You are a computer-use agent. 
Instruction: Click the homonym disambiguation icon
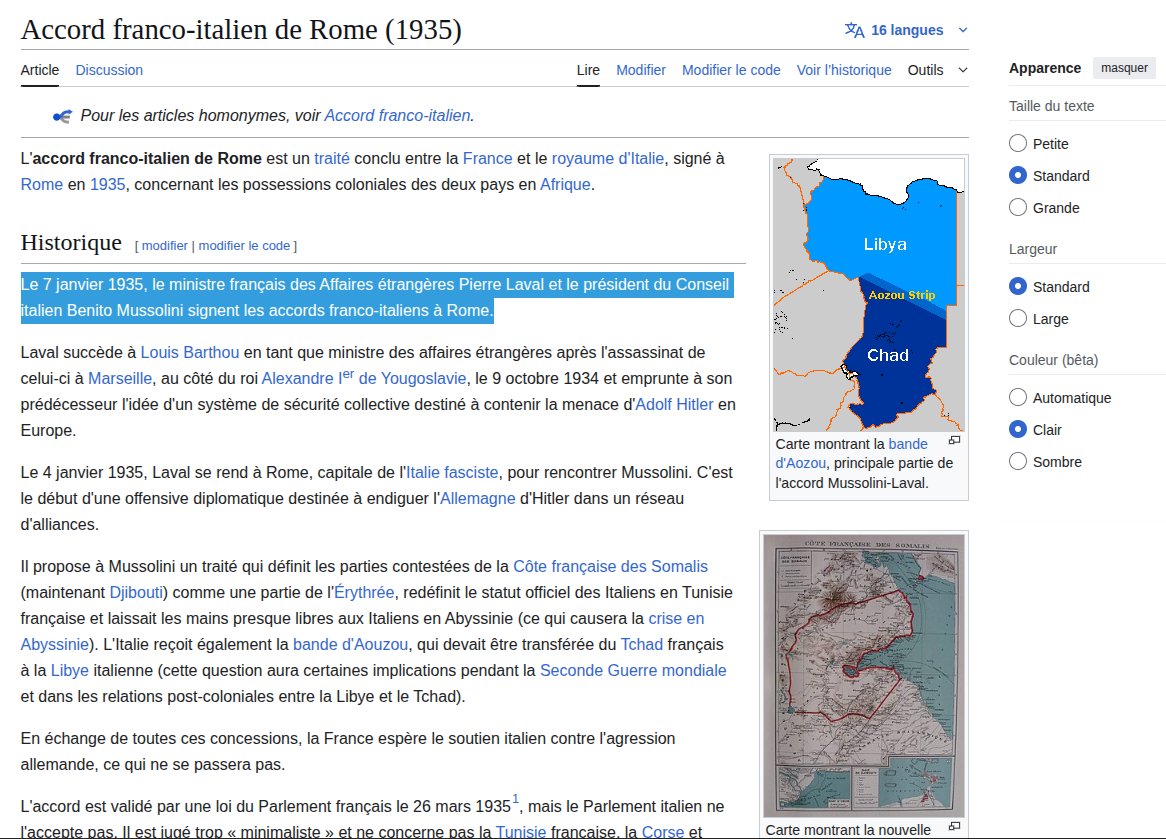pos(62,116)
